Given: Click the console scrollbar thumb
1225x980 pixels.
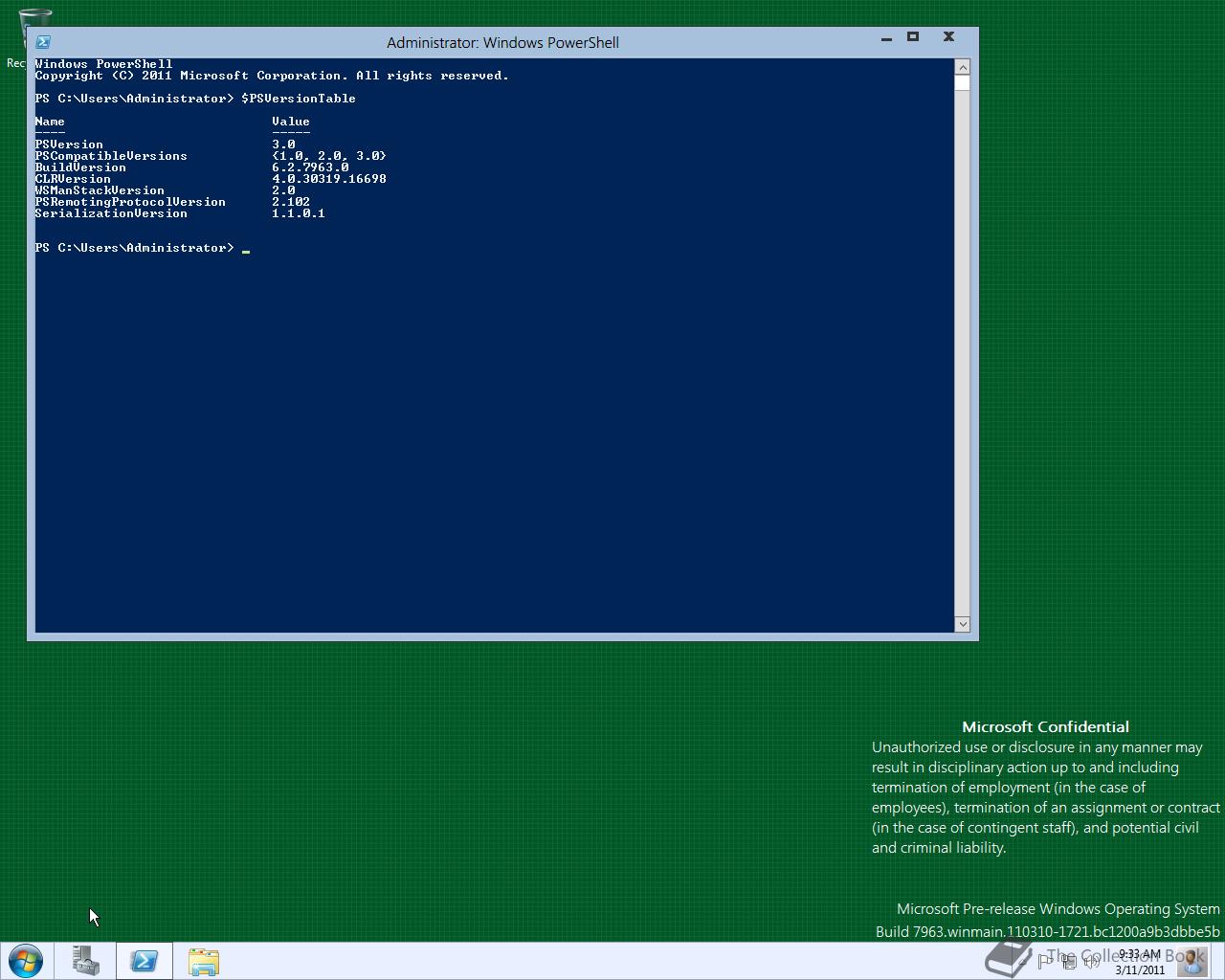Looking at the screenshot, I should click(x=963, y=83).
